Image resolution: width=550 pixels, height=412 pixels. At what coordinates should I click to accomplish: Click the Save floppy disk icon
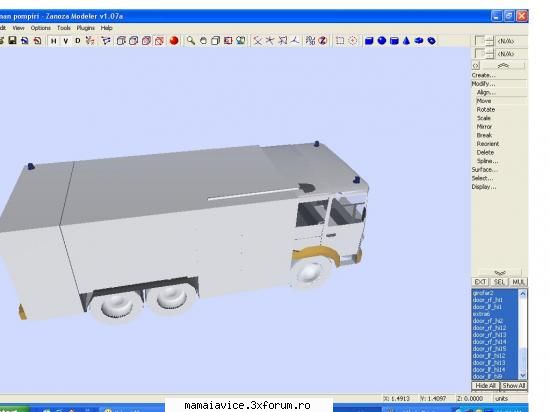(x=12, y=41)
